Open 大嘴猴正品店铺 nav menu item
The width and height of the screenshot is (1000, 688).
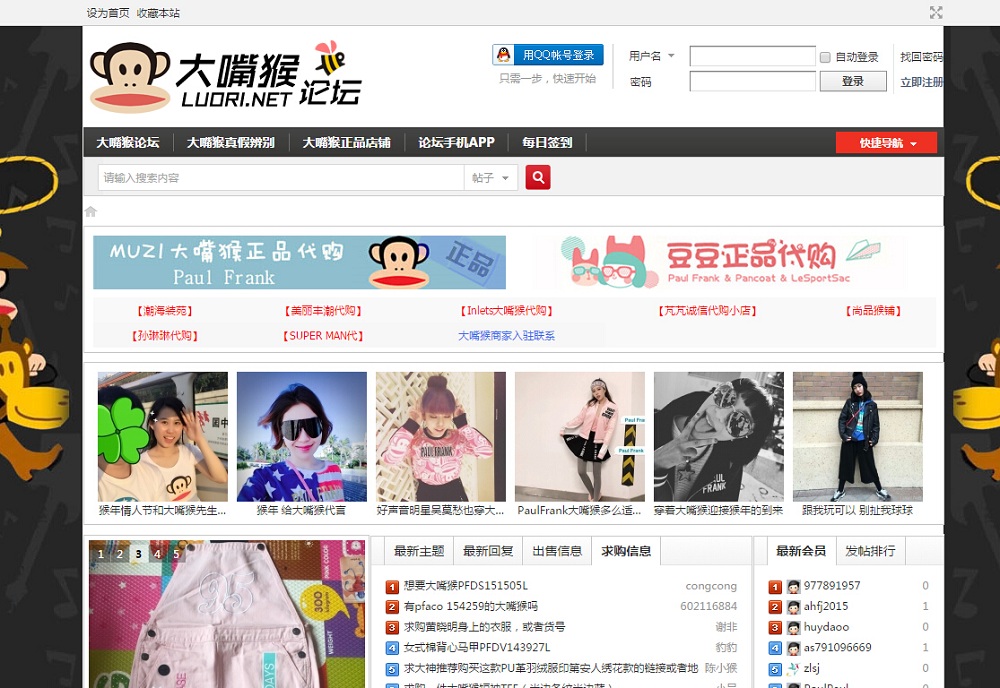346,142
